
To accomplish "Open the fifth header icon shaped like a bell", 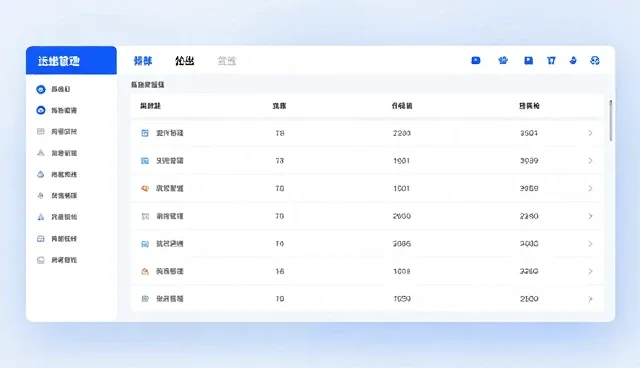I will [573, 60].
